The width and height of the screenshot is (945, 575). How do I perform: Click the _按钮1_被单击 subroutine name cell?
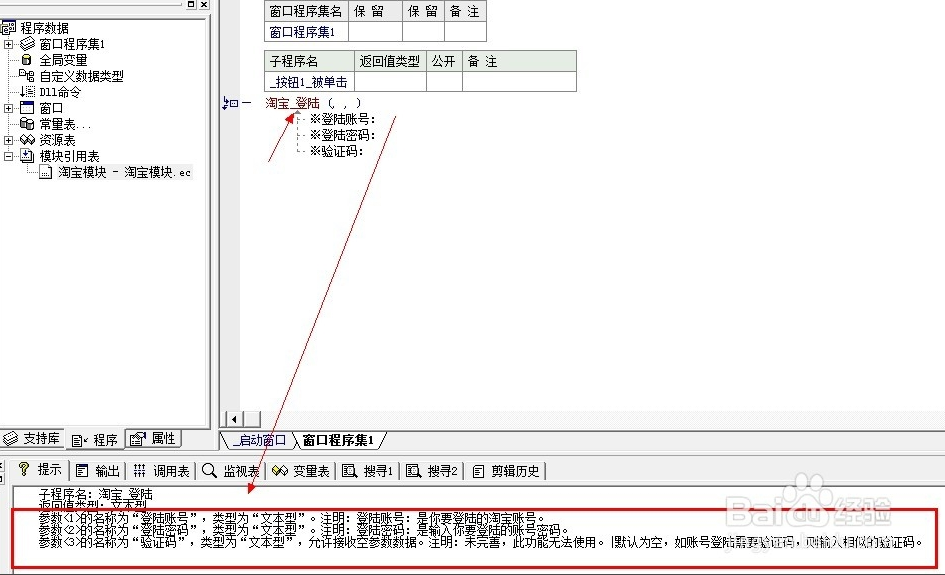309,82
